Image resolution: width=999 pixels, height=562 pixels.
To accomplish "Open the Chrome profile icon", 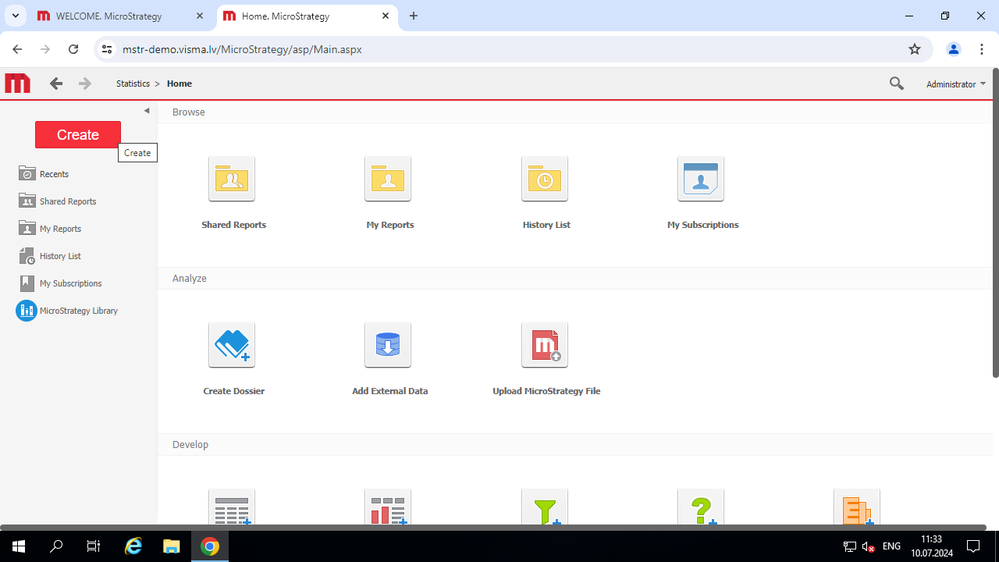I will coord(953,49).
